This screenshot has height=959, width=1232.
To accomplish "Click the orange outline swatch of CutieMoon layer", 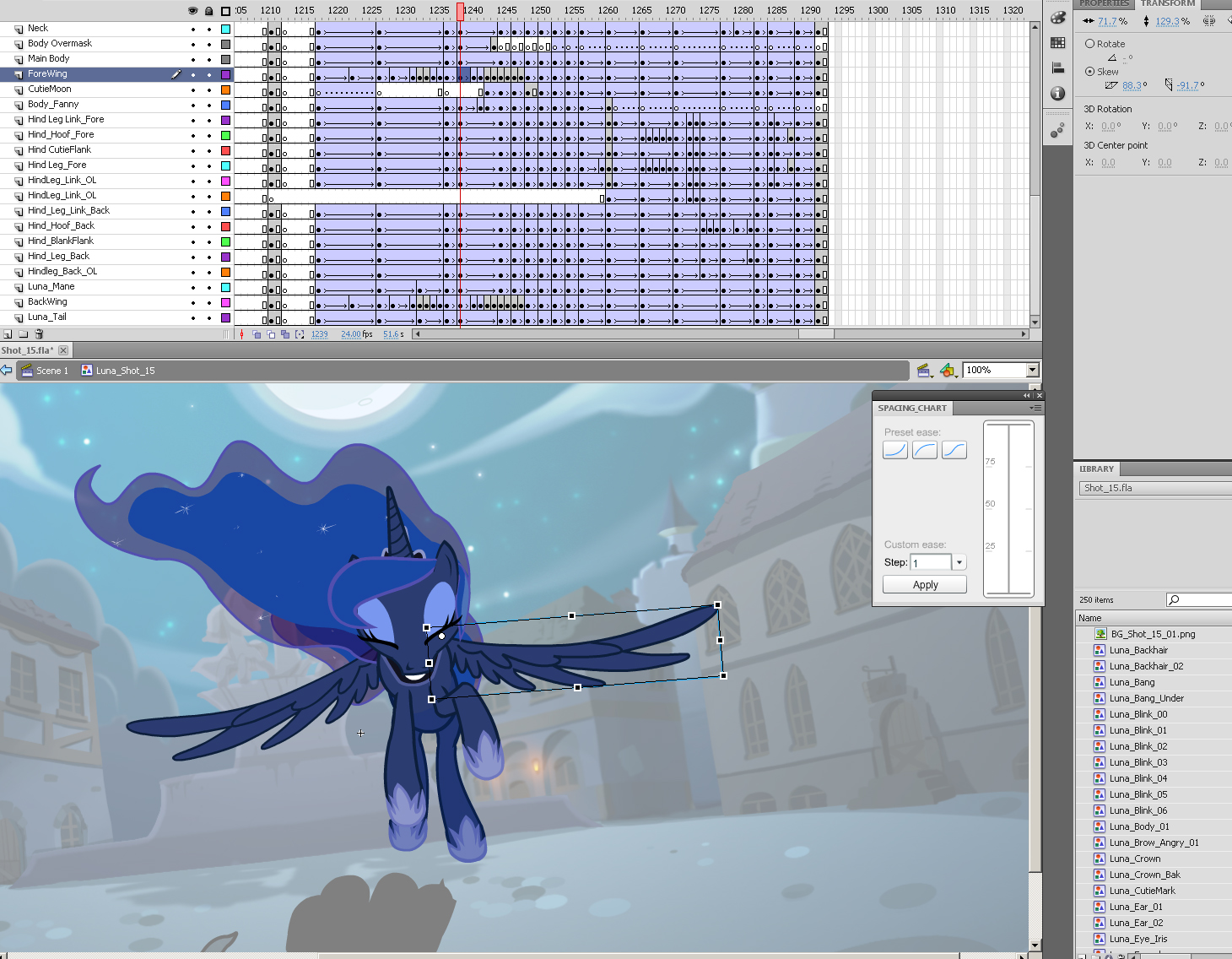I will click(225, 90).
